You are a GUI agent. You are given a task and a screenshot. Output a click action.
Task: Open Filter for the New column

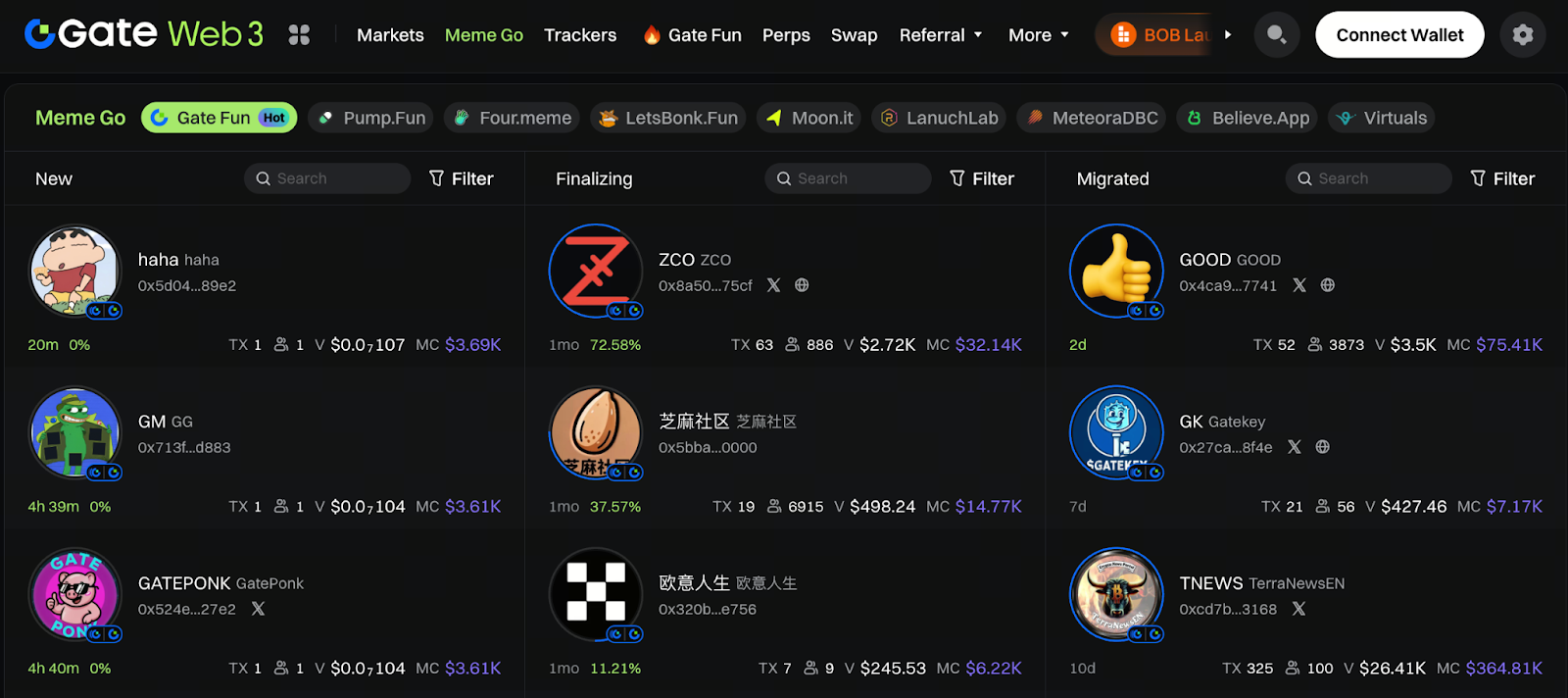[461, 178]
